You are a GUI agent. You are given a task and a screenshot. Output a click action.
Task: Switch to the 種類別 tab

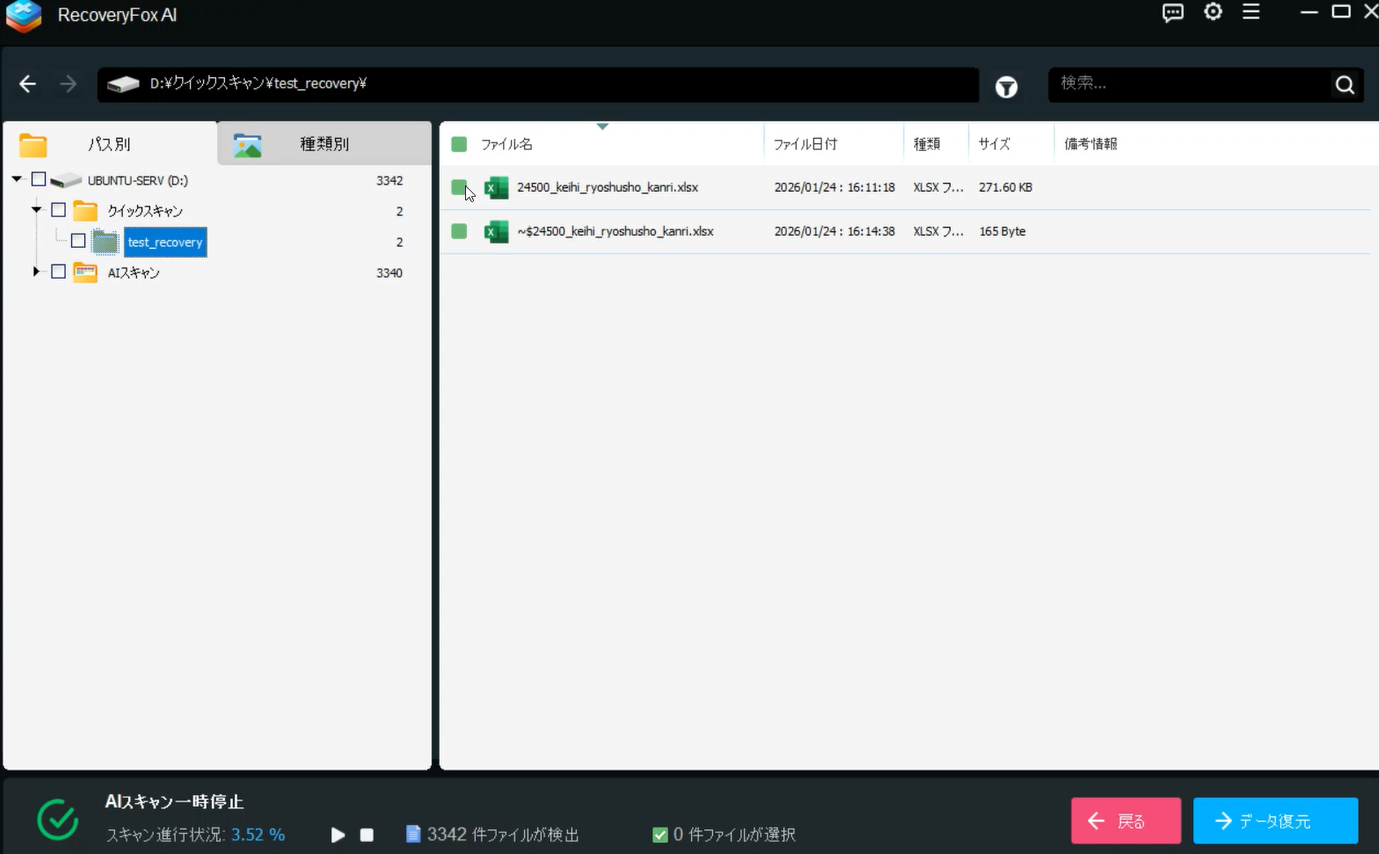[324, 144]
